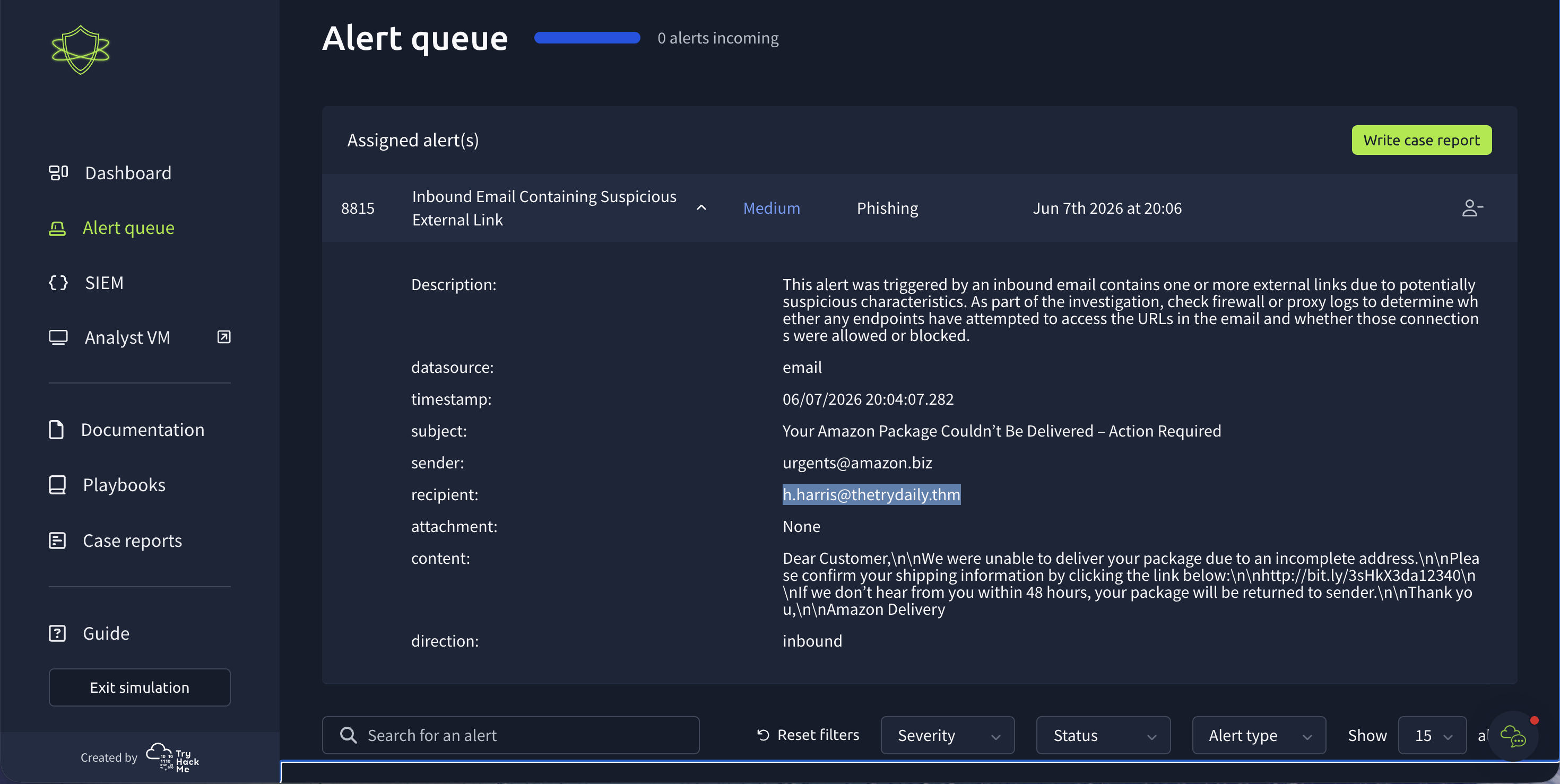Click the Case reports list icon
This screenshot has width=1560, height=784.
click(x=57, y=541)
